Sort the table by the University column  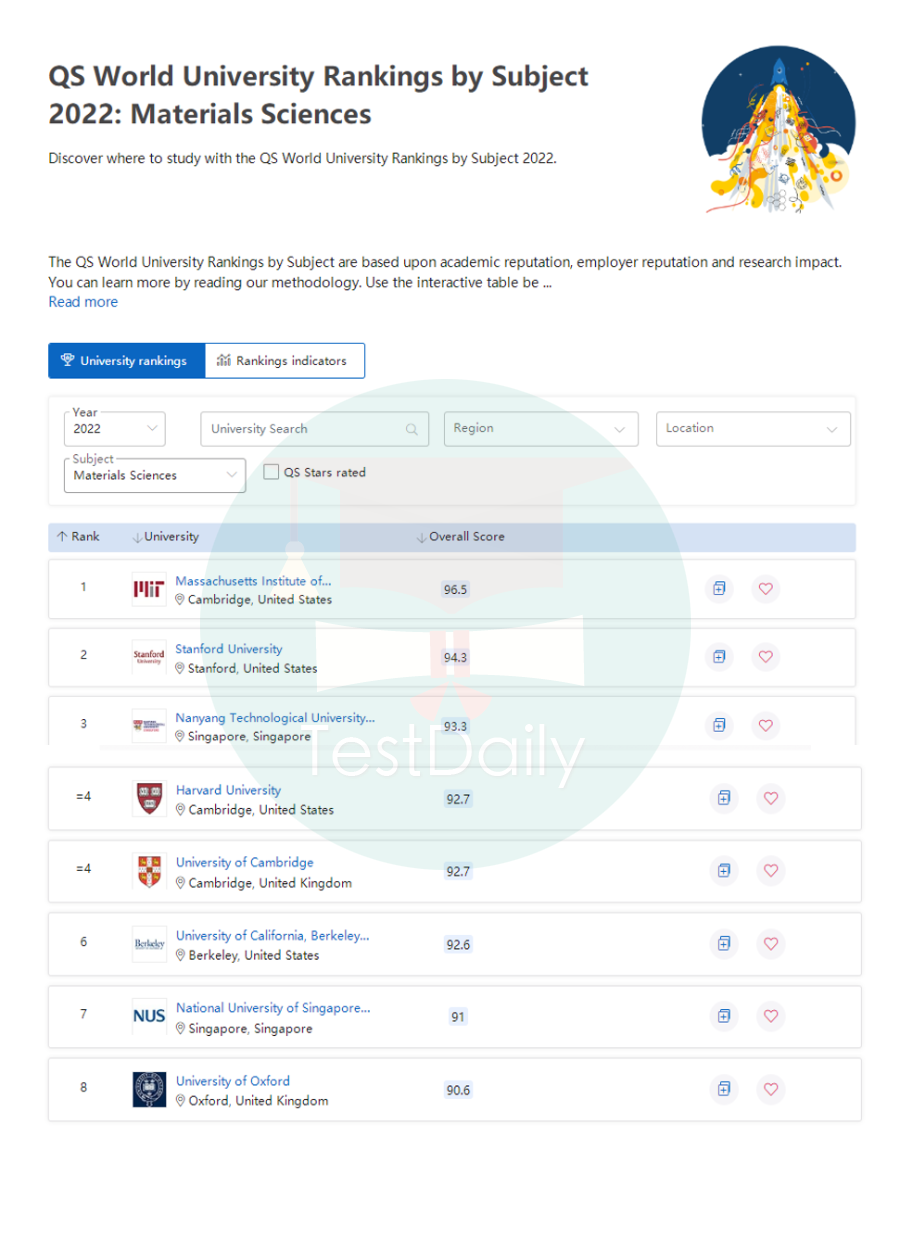(x=166, y=537)
